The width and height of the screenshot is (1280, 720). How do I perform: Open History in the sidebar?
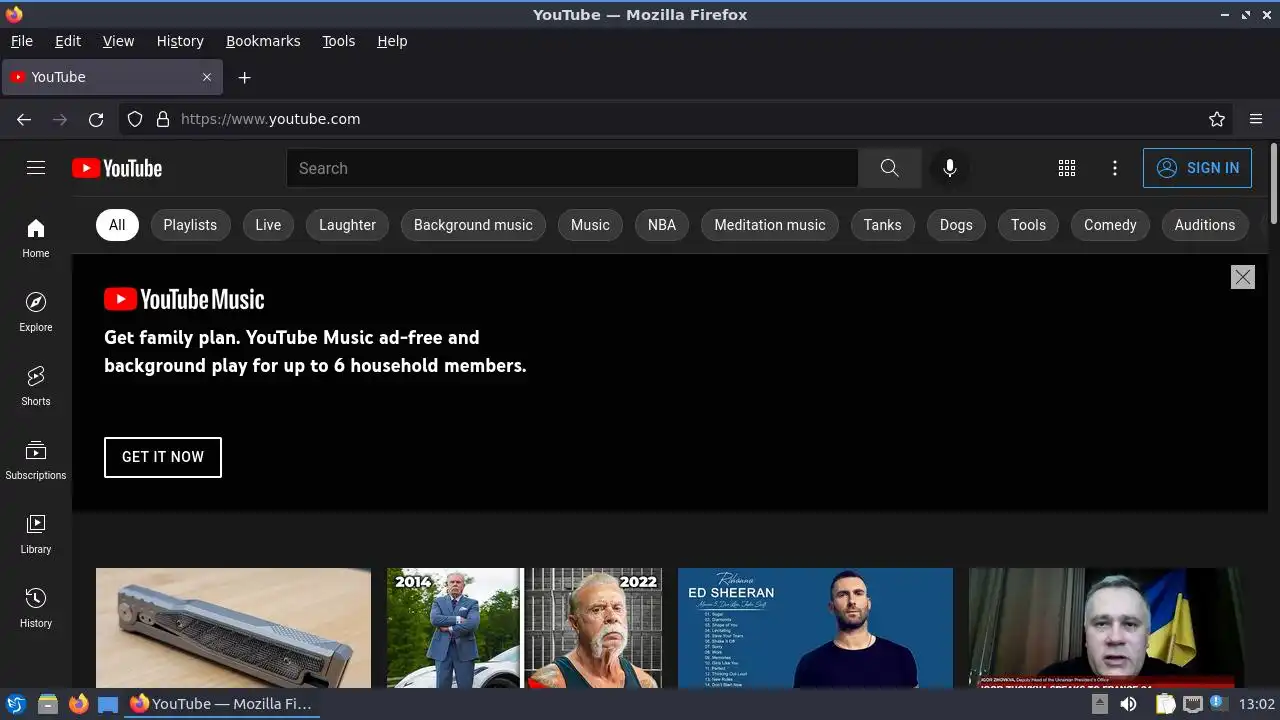click(x=36, y=608)
